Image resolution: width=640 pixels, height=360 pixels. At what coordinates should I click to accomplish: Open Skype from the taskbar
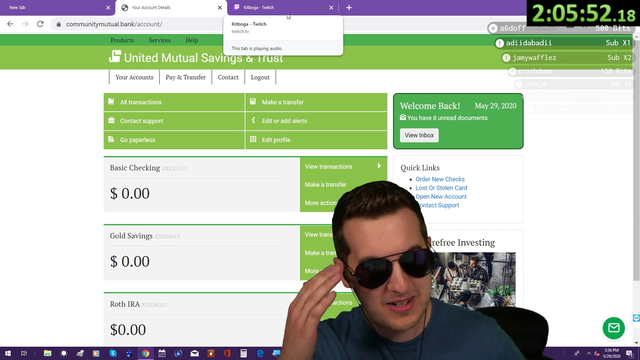[x=113, y=353]
